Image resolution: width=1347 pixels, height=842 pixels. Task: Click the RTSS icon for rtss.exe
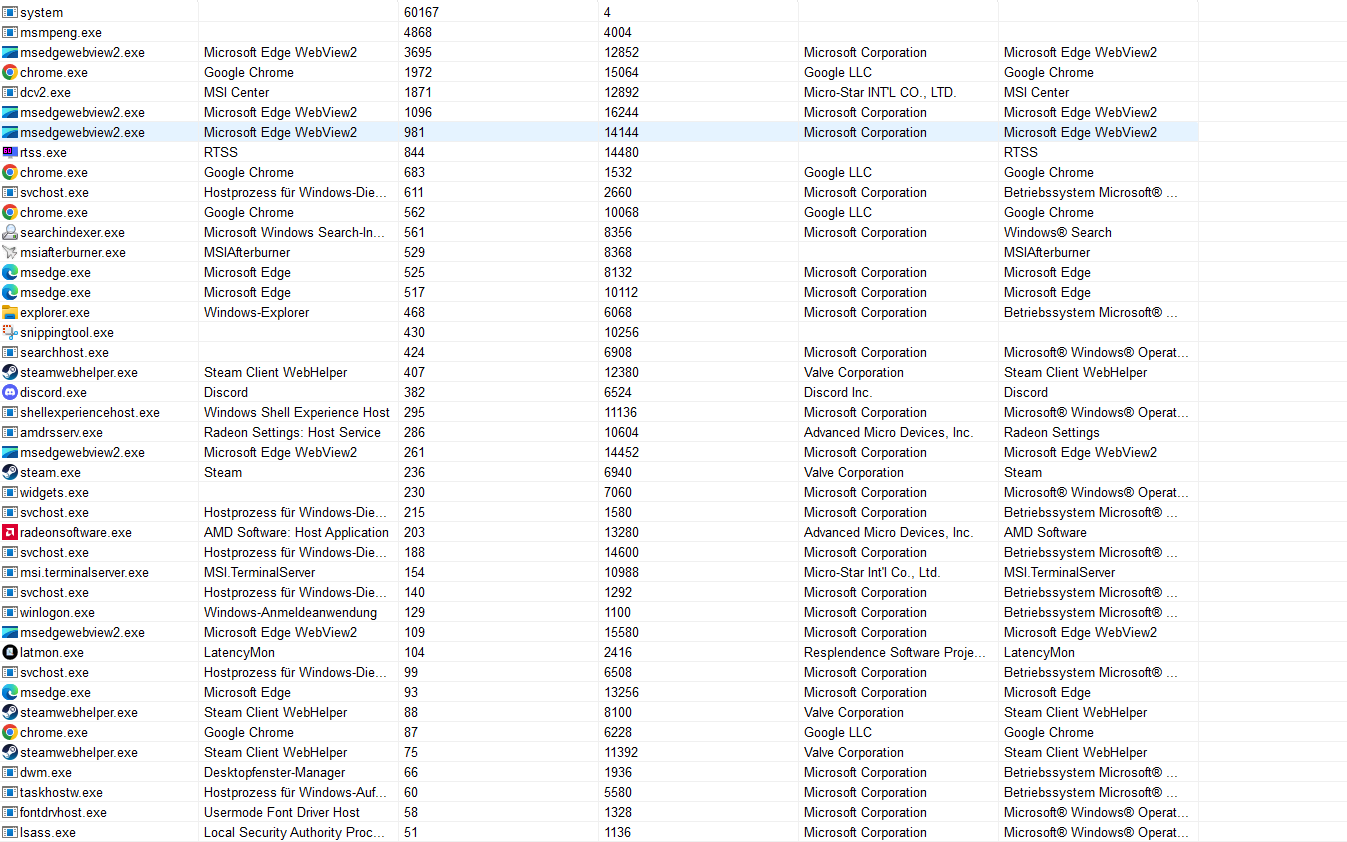[x=10, y=152]
